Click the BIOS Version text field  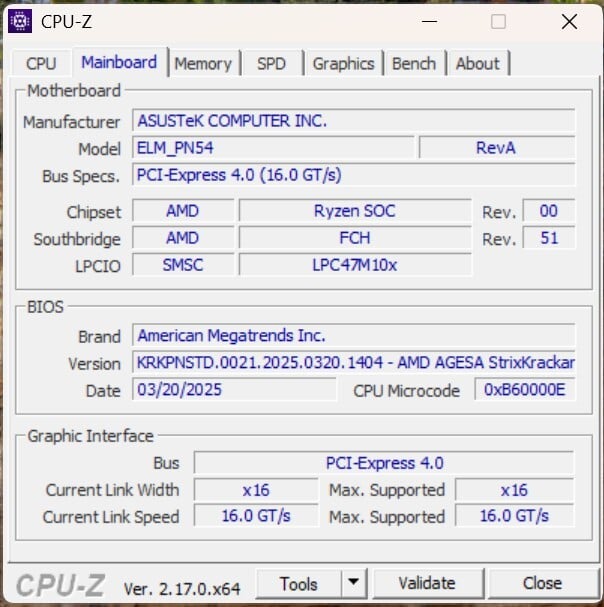click(354, 363)
